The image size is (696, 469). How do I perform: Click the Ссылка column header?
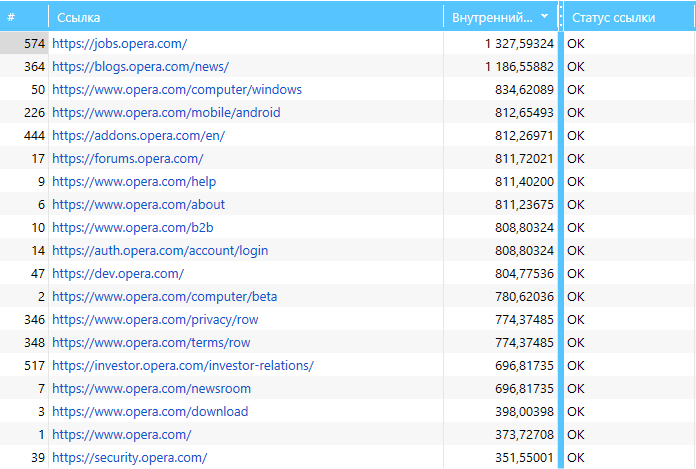click(246, 17)
